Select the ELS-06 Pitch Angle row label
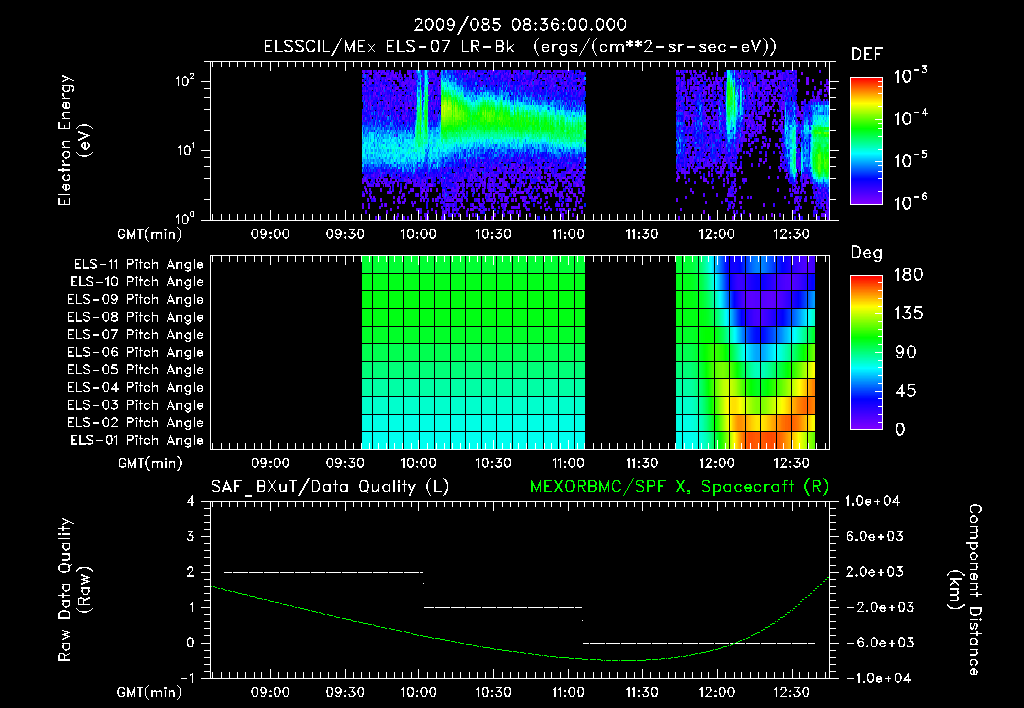The height and width of the screenshot is (708, 1024). 136,353
